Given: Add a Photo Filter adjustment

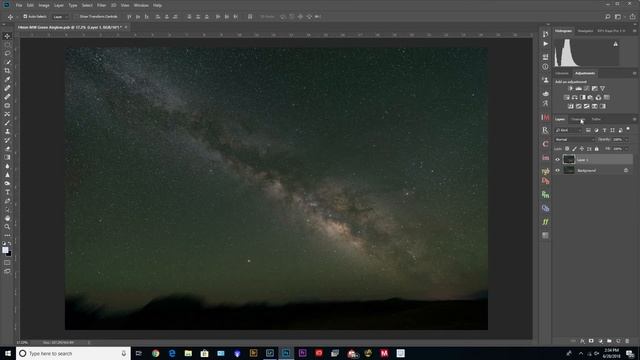Looking at the screenshot, I should coord(591,98).
